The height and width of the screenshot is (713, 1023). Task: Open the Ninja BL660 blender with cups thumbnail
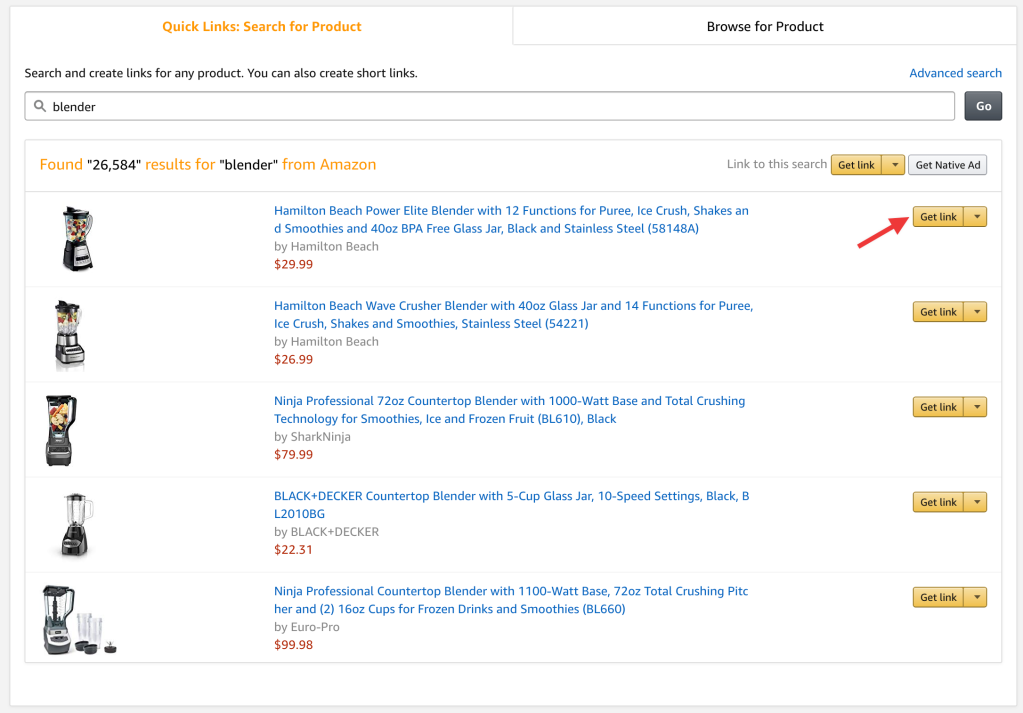pos(78,620)
